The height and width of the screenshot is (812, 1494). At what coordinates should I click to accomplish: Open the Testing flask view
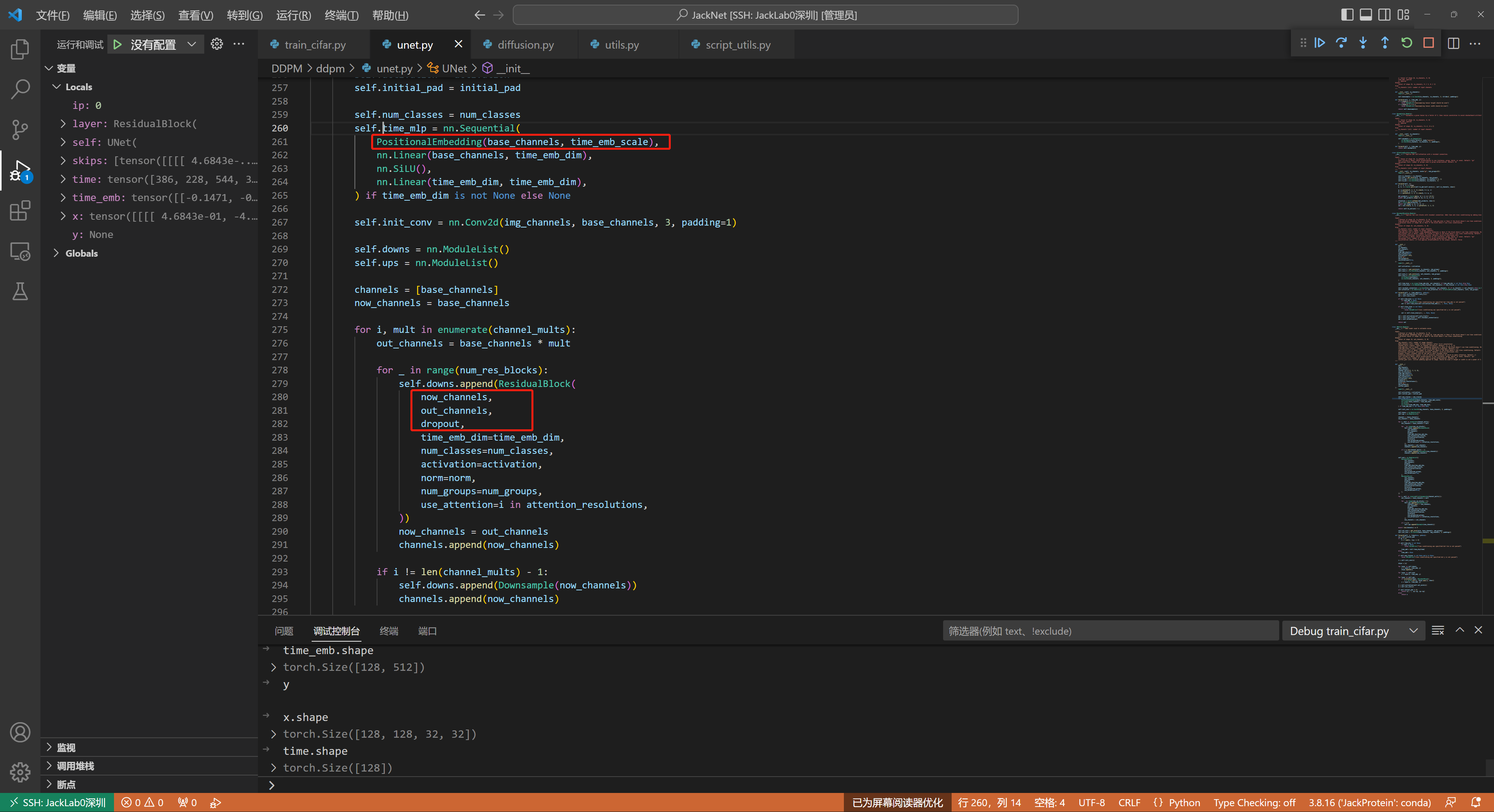[20, 292]
